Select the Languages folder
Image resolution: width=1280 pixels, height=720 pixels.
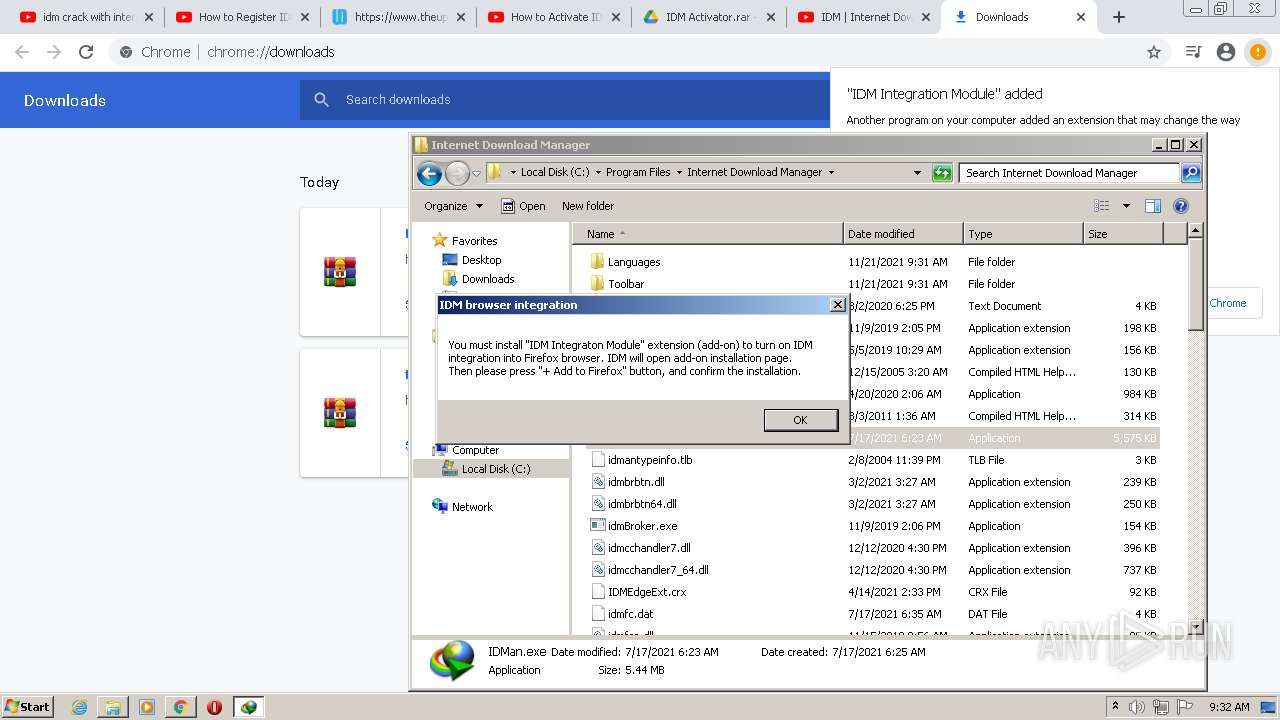(x=634, y=262)
